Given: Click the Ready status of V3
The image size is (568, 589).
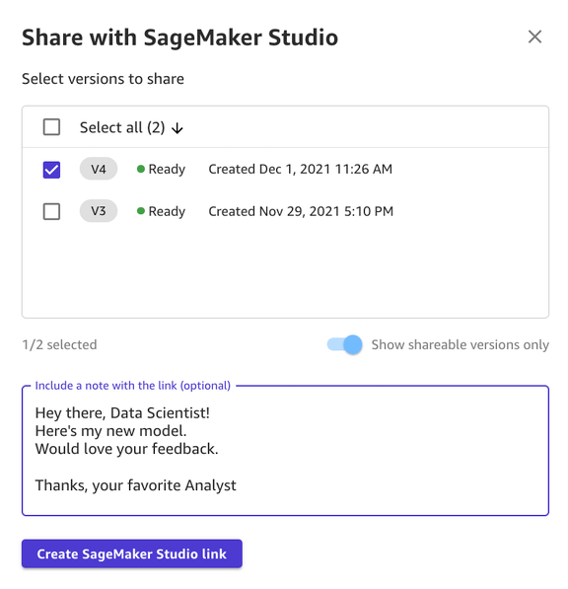Looking at the screenshot, I should pos(161,211).
